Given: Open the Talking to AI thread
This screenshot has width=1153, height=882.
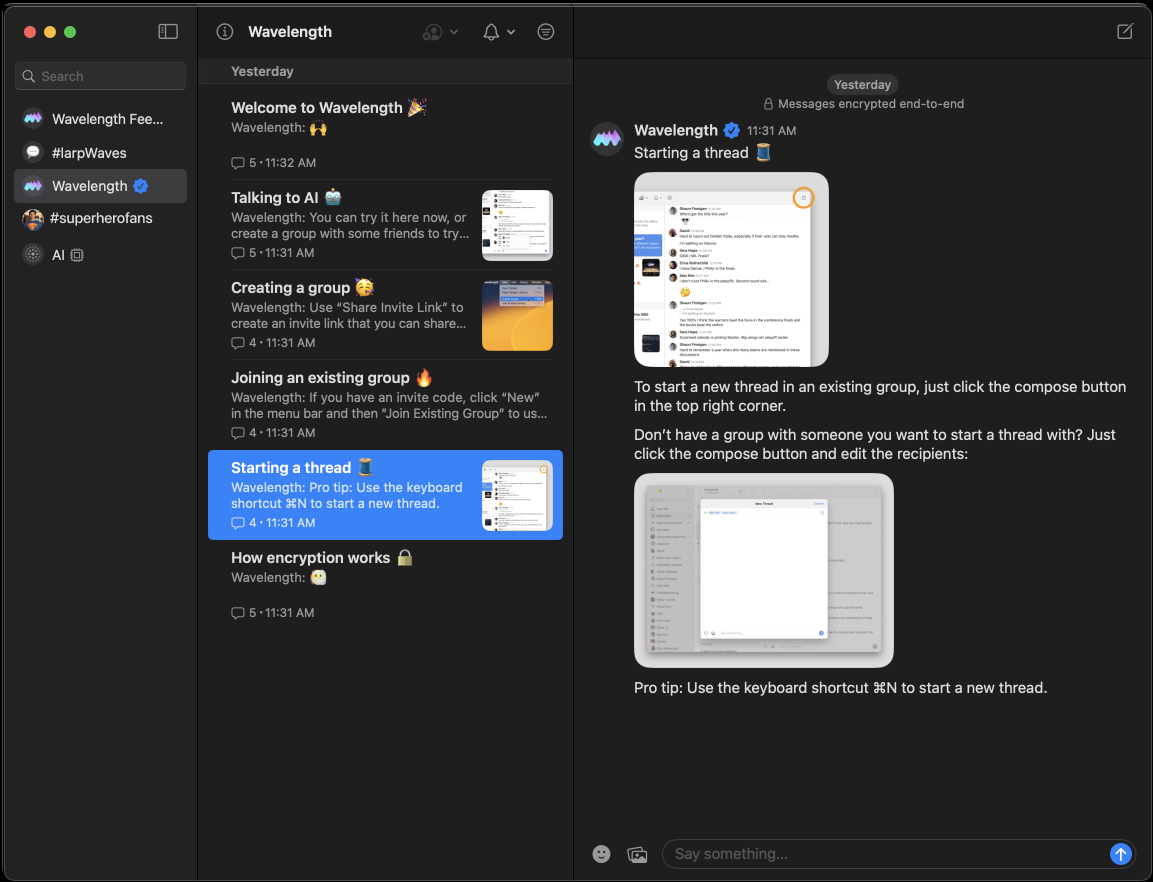Looking at the screenshot, I should click(385, 224).
